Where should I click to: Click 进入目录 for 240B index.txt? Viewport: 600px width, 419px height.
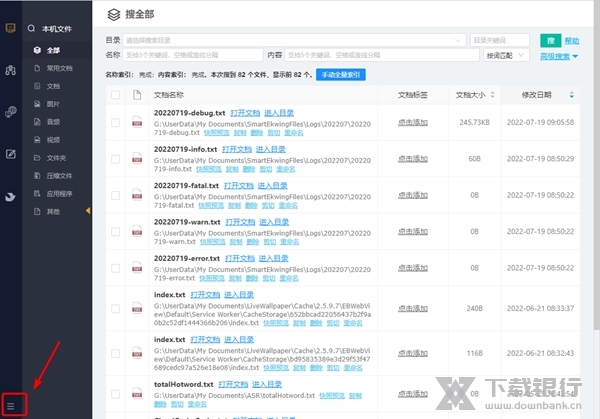point(239,295)
